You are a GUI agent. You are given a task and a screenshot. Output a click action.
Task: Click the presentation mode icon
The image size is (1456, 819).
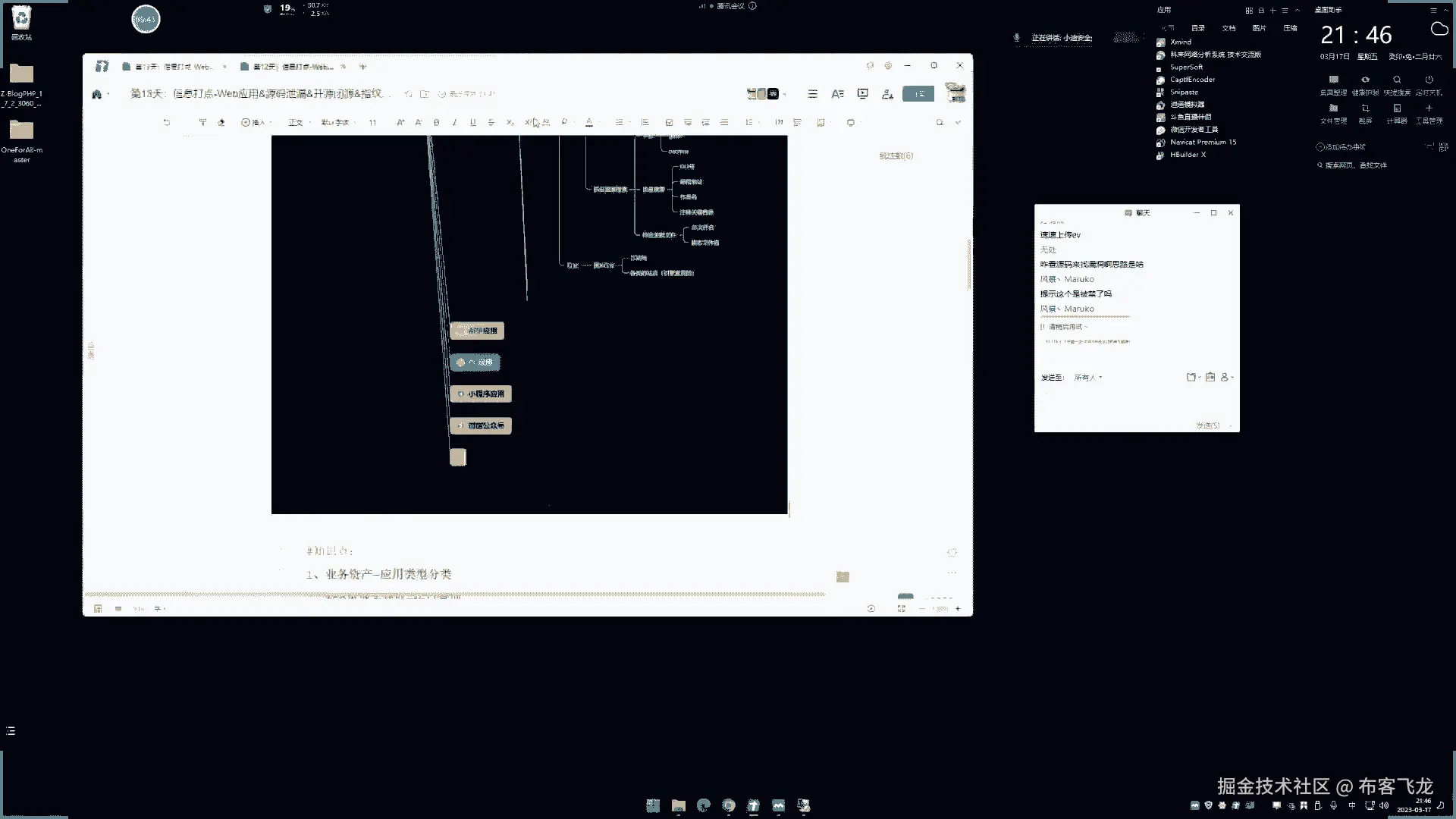(x=862, y=93)
